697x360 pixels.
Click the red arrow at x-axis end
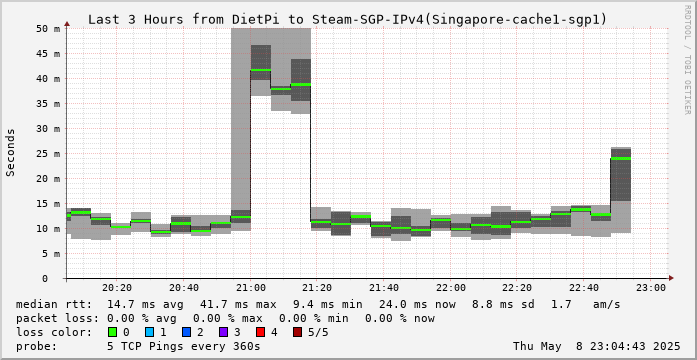point(671,278)
